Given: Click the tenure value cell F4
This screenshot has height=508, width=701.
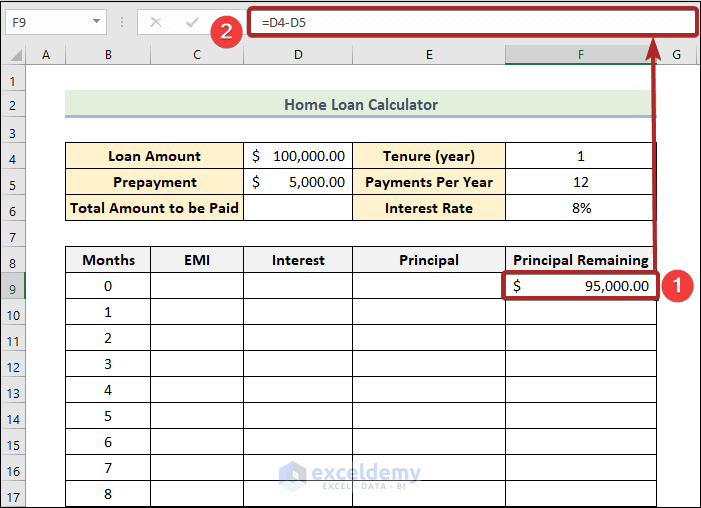Looking at the screenshot, I should [581, 156].
